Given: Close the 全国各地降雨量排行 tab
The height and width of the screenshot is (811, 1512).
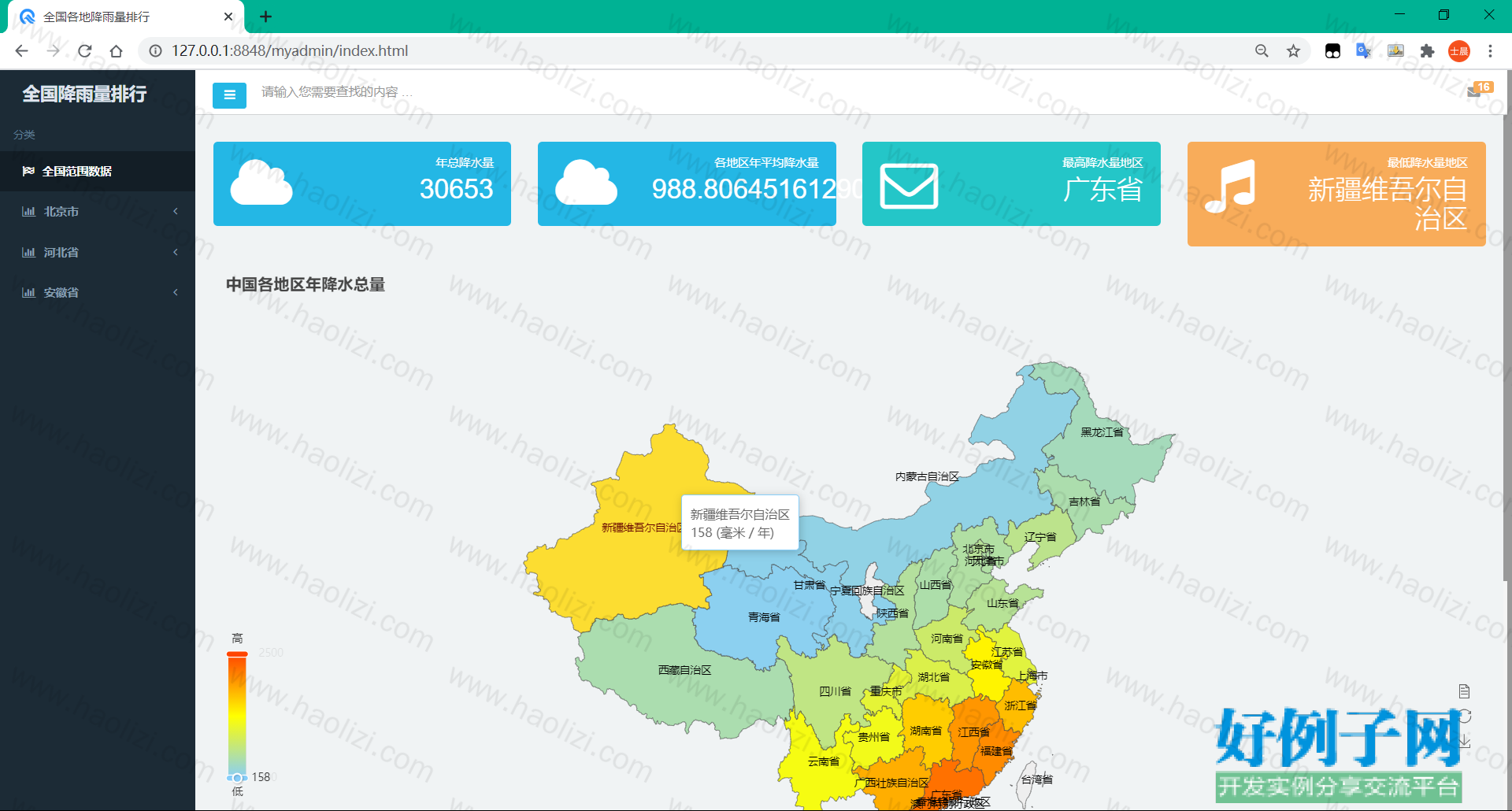Looking at the screenshot, I should [x=228, y=17].
